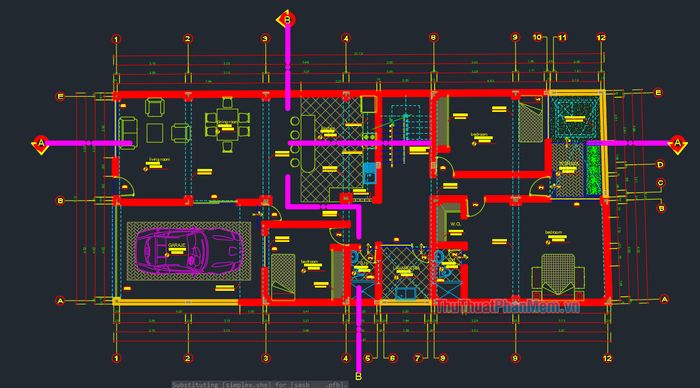Select axis bubble E on the right side
Viewport: 700px width, 388px height.
[658, 92]
